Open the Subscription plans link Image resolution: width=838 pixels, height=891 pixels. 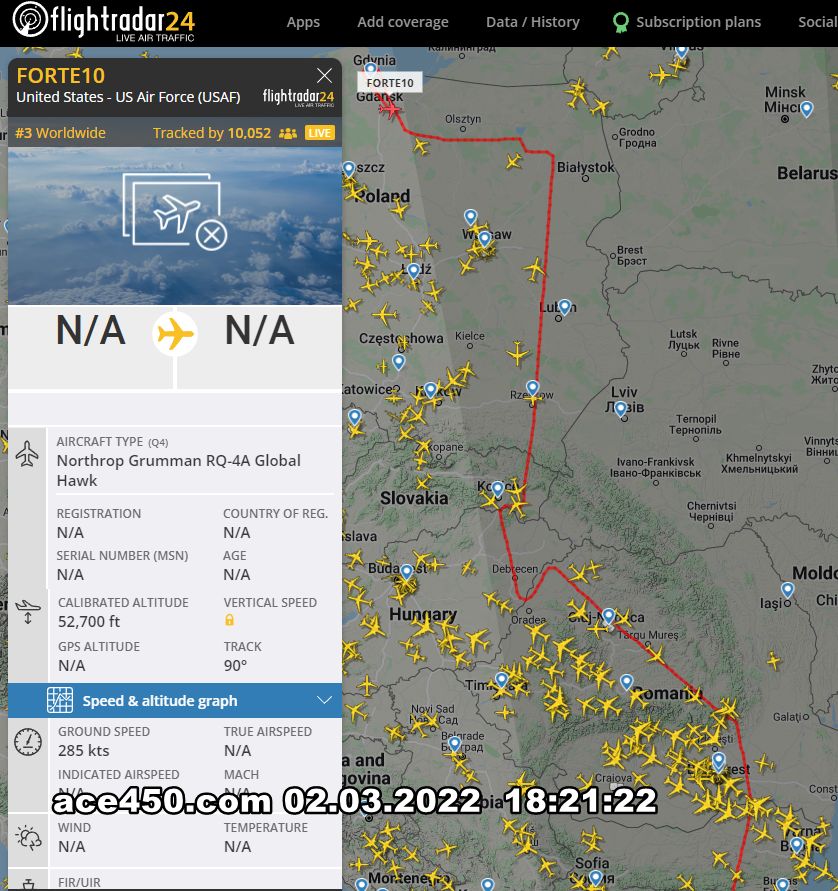[698, 22]
